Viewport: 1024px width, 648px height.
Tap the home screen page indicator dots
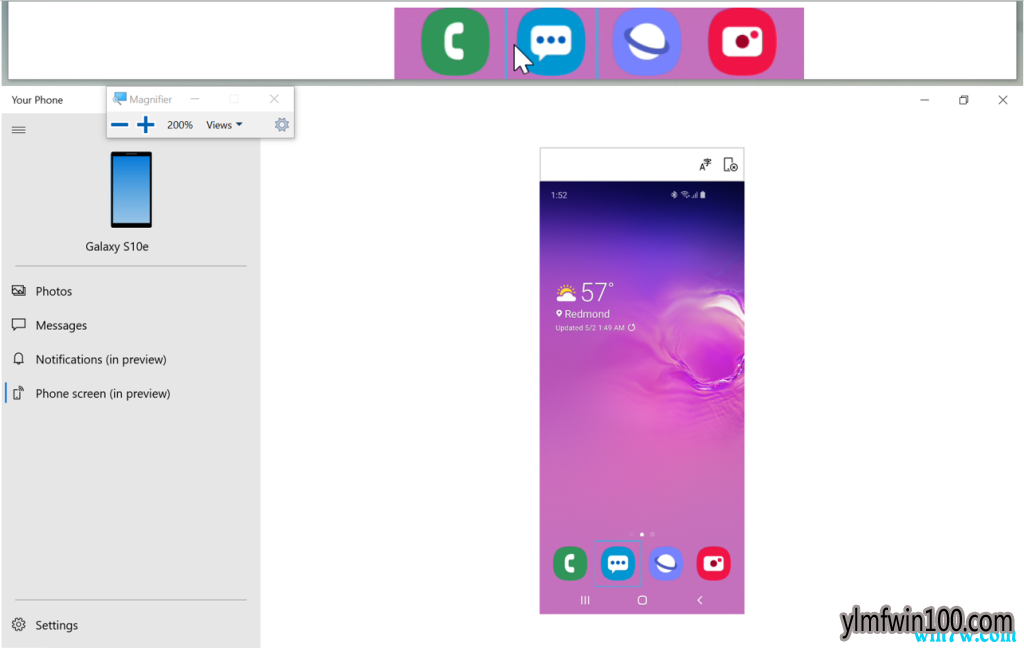642,534
